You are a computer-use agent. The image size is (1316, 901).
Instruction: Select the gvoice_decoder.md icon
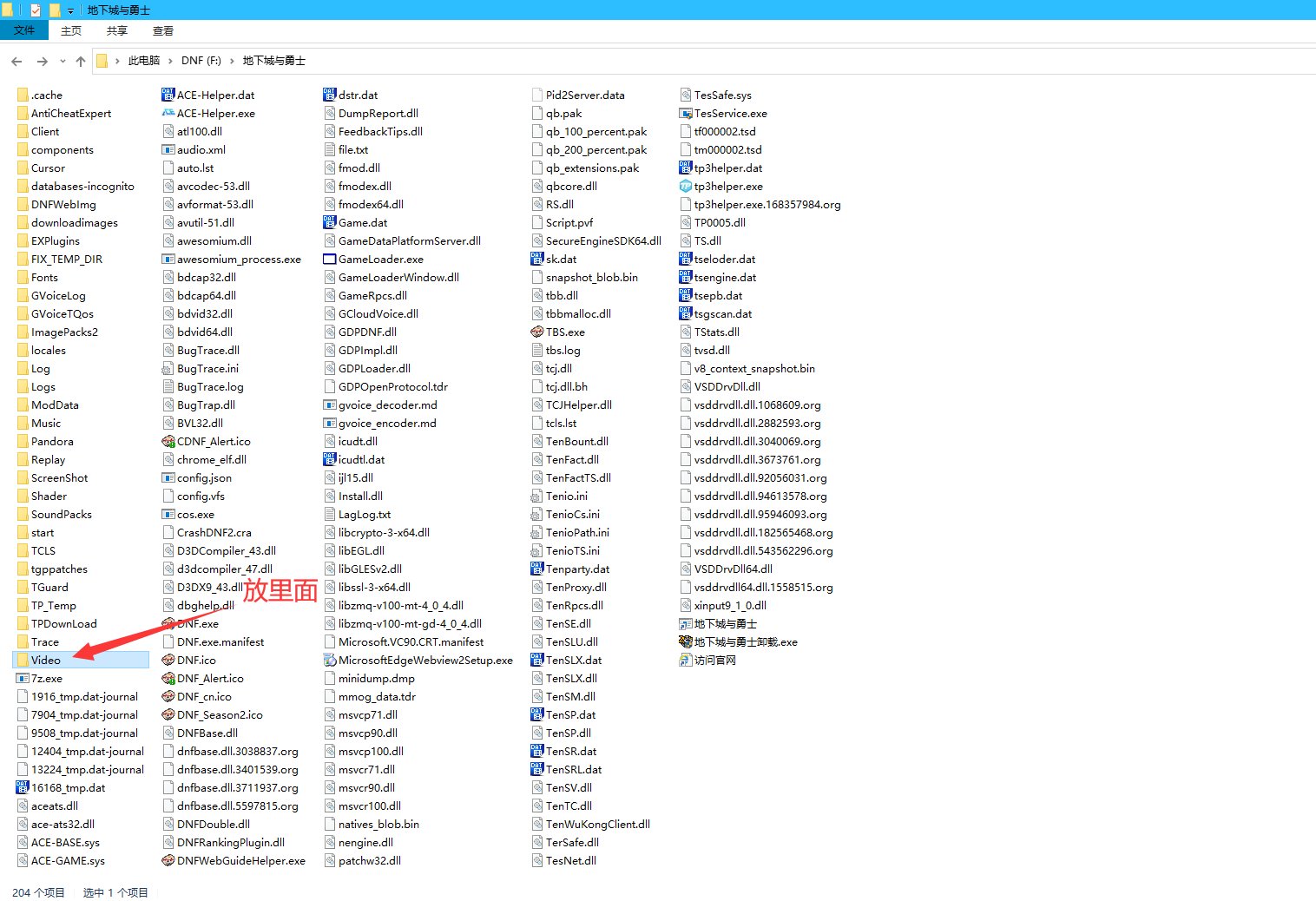point(330,404)
